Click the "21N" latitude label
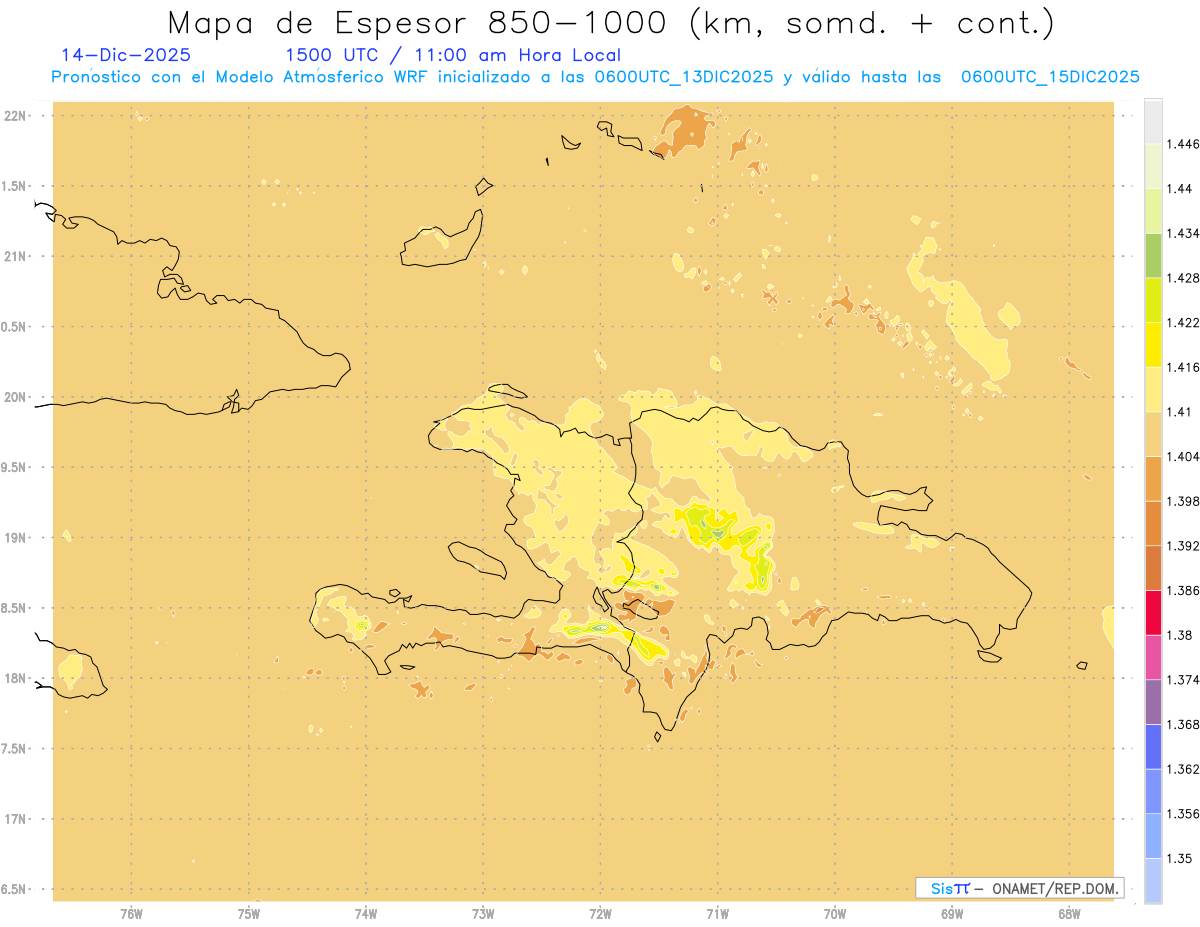Image resolution: width=1200 pixels, height=927 pixels. 16,257
